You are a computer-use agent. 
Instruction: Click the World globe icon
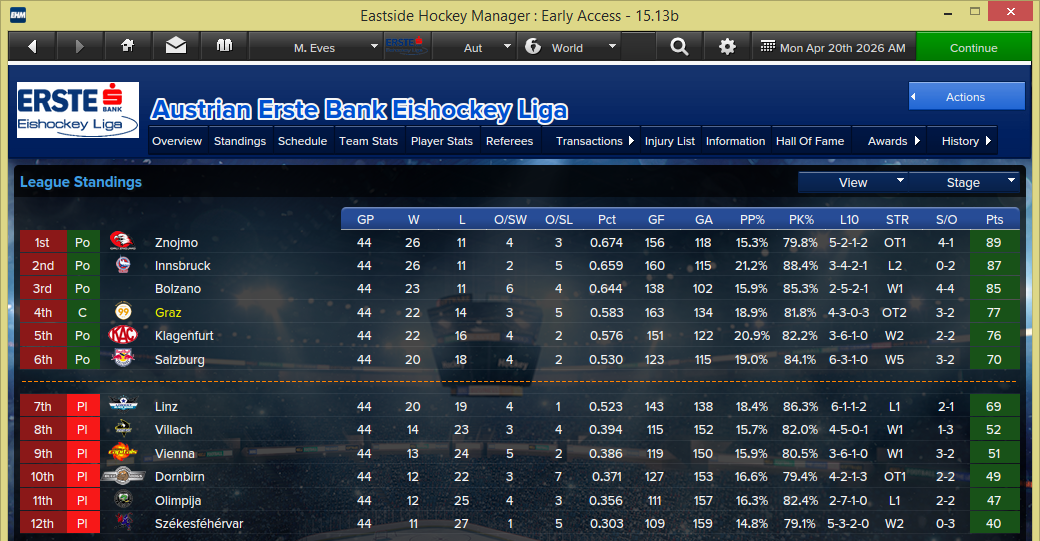[x=533, y=47]
